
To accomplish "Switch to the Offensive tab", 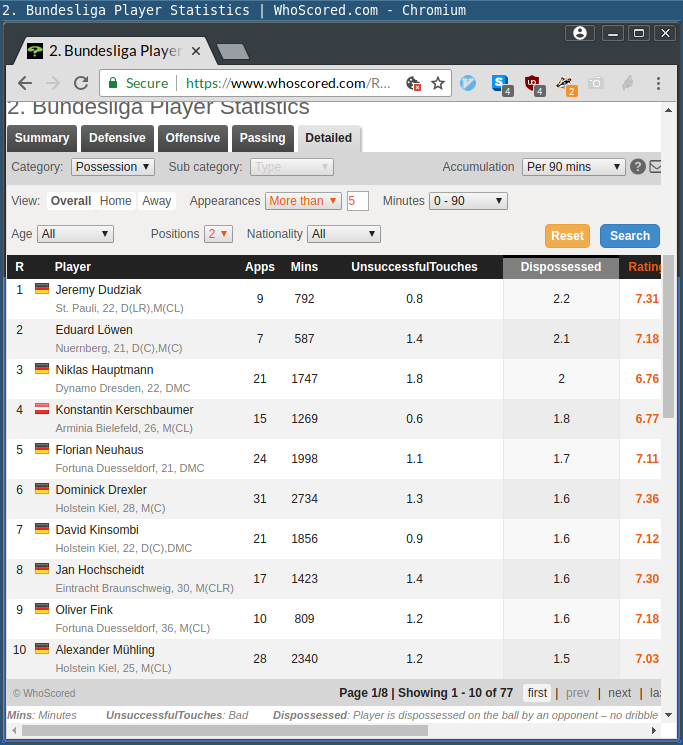I will (193, 138).
